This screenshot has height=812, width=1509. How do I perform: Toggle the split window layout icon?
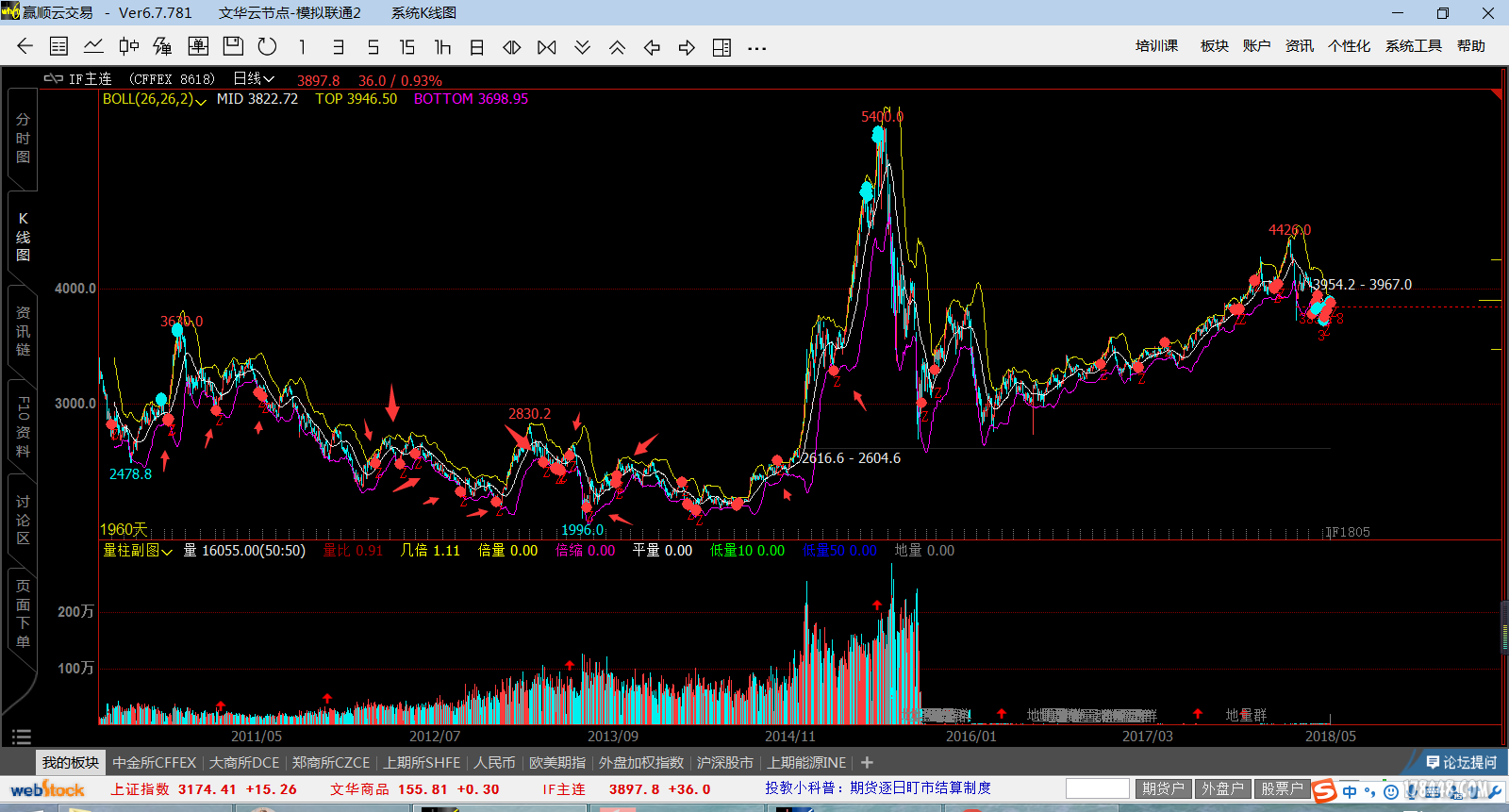click(721, 47)
